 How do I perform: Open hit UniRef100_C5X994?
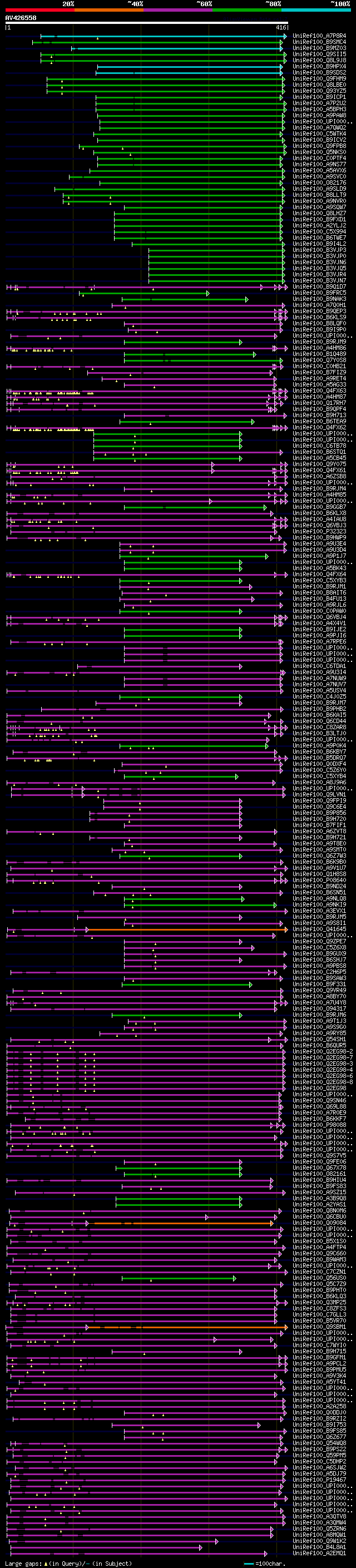point(319,231)
